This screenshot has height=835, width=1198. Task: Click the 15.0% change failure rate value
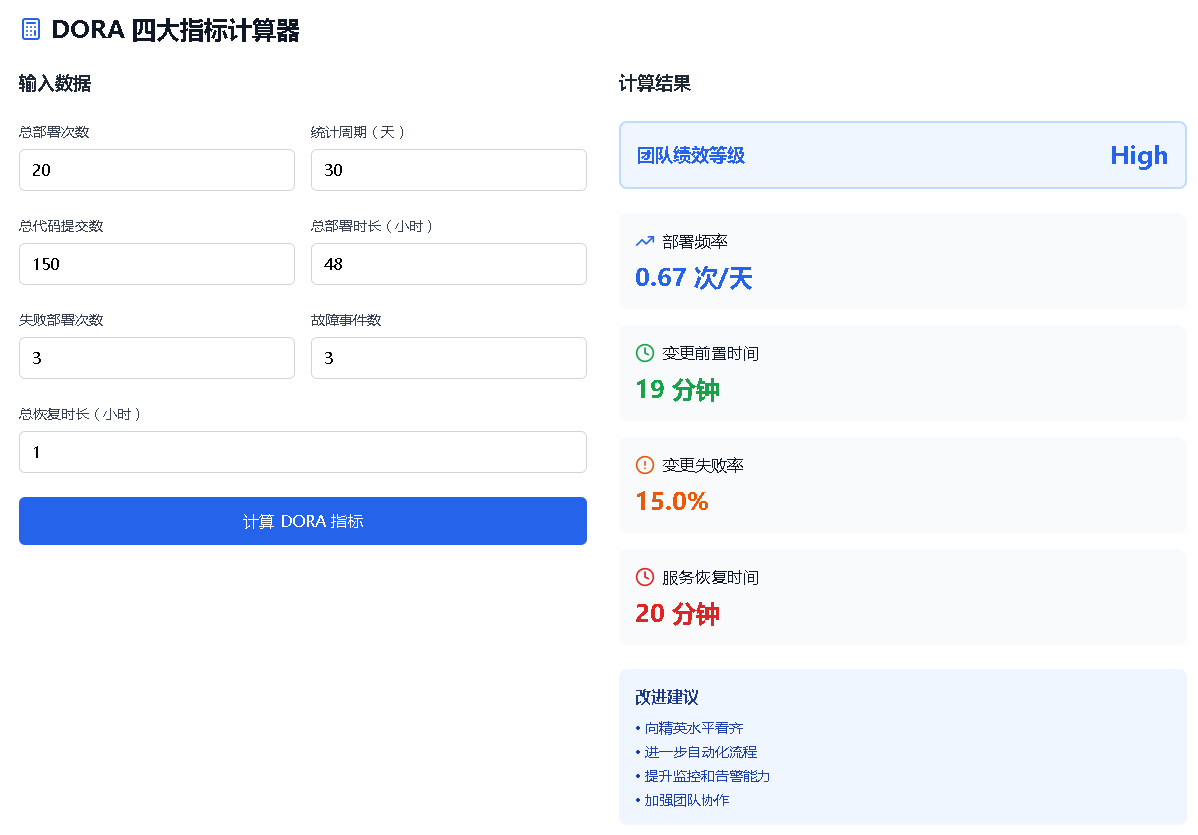[672, 501]
